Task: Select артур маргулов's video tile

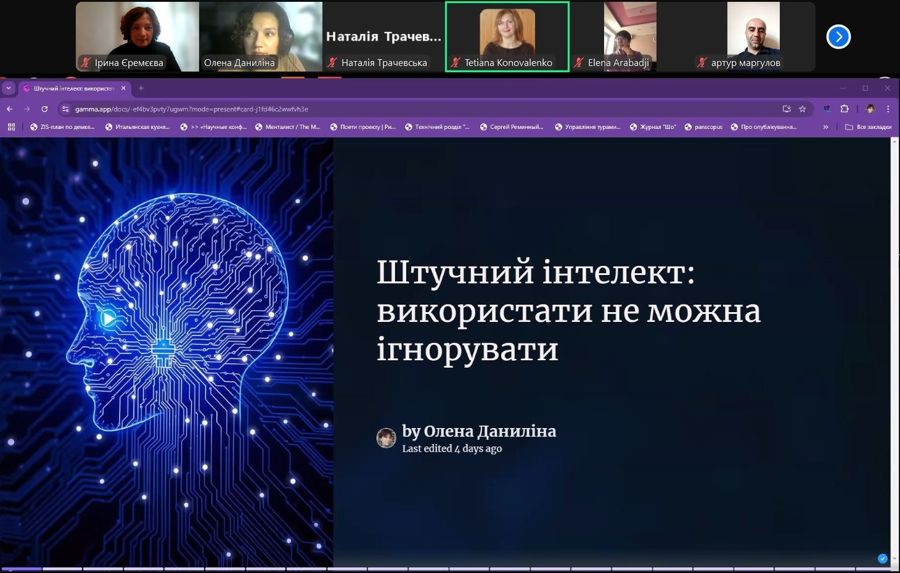Action: [753, 37]
